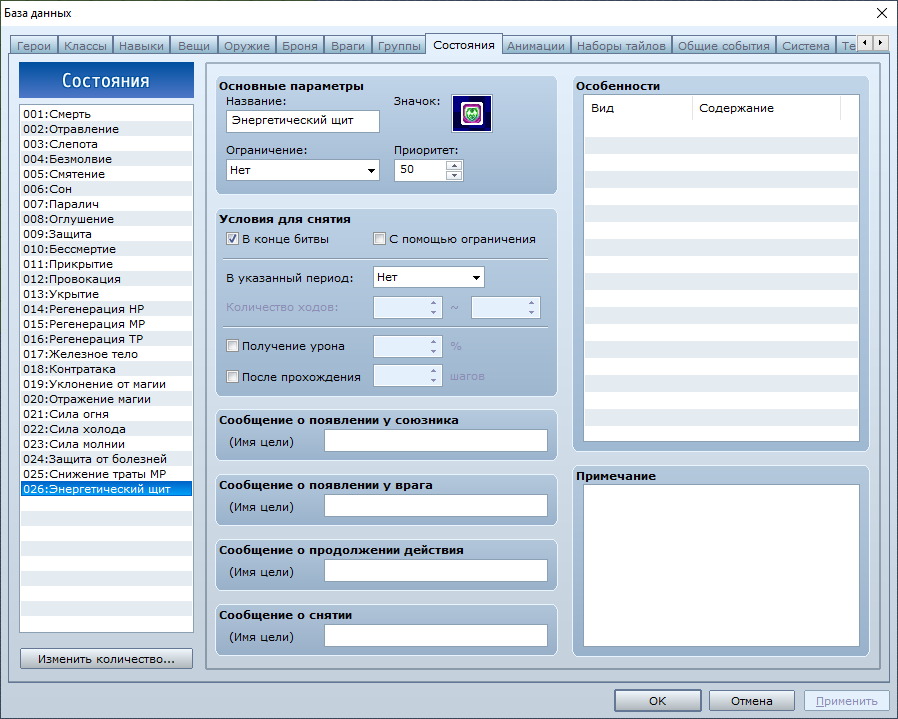898x719 pixels.
Task: Click the Примечание notes text area
Action: tap(721, 565)
